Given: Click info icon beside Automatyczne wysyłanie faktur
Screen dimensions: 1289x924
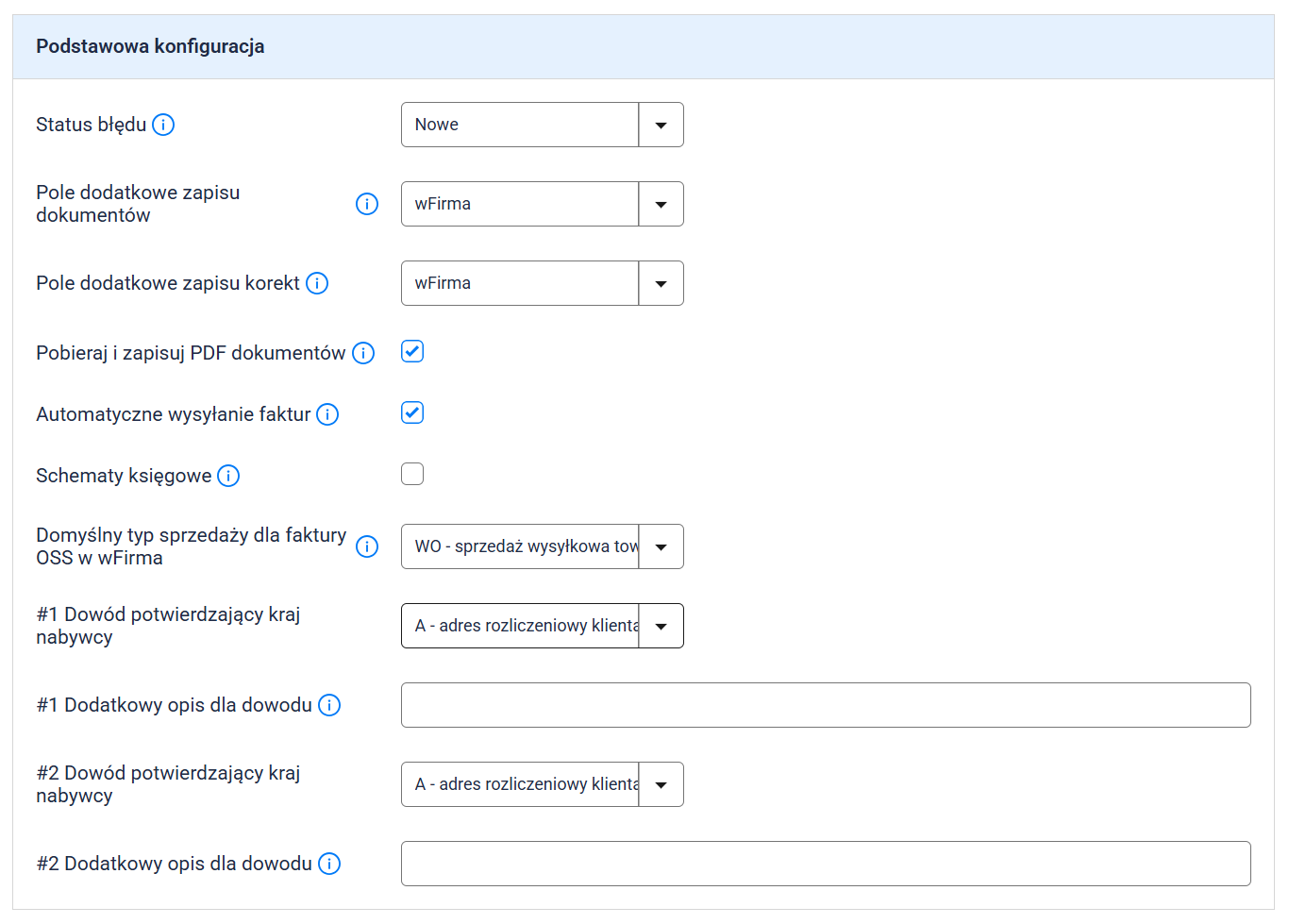Looking at the screenshot, I should click(x=327, y=414).
